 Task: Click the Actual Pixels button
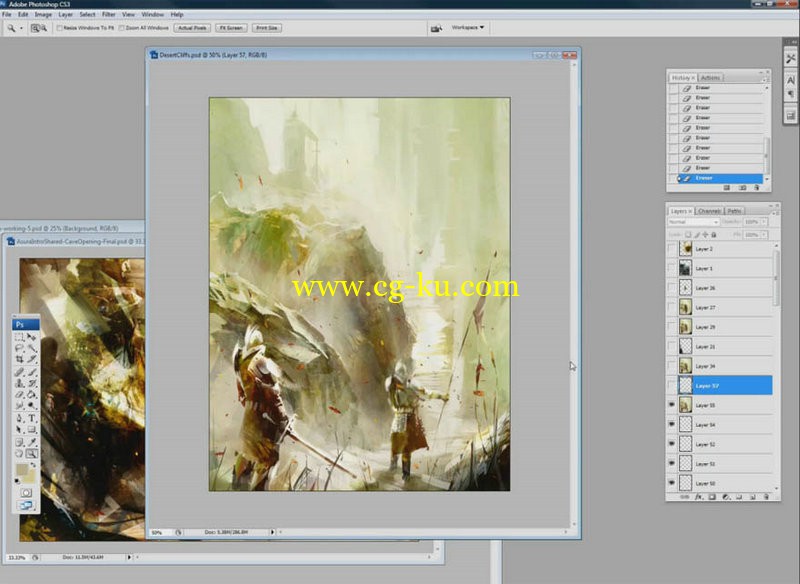[192, 28]
